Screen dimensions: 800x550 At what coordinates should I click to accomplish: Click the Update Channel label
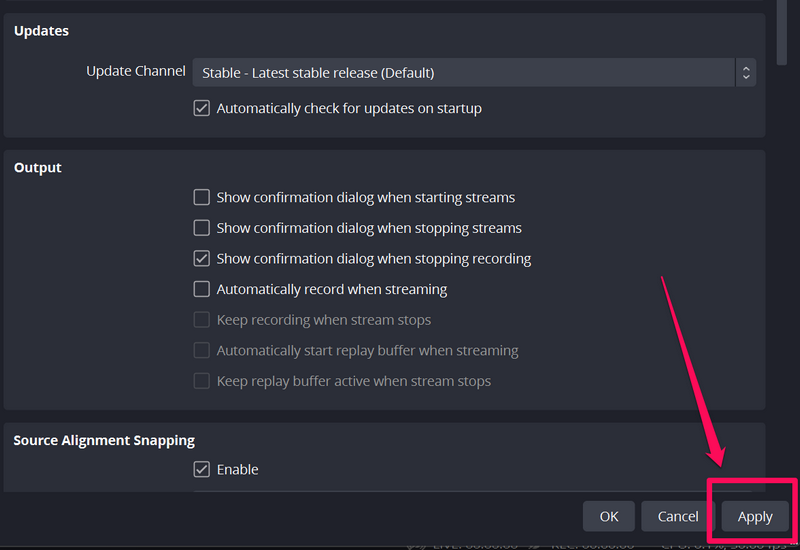(x=135, y=71)
